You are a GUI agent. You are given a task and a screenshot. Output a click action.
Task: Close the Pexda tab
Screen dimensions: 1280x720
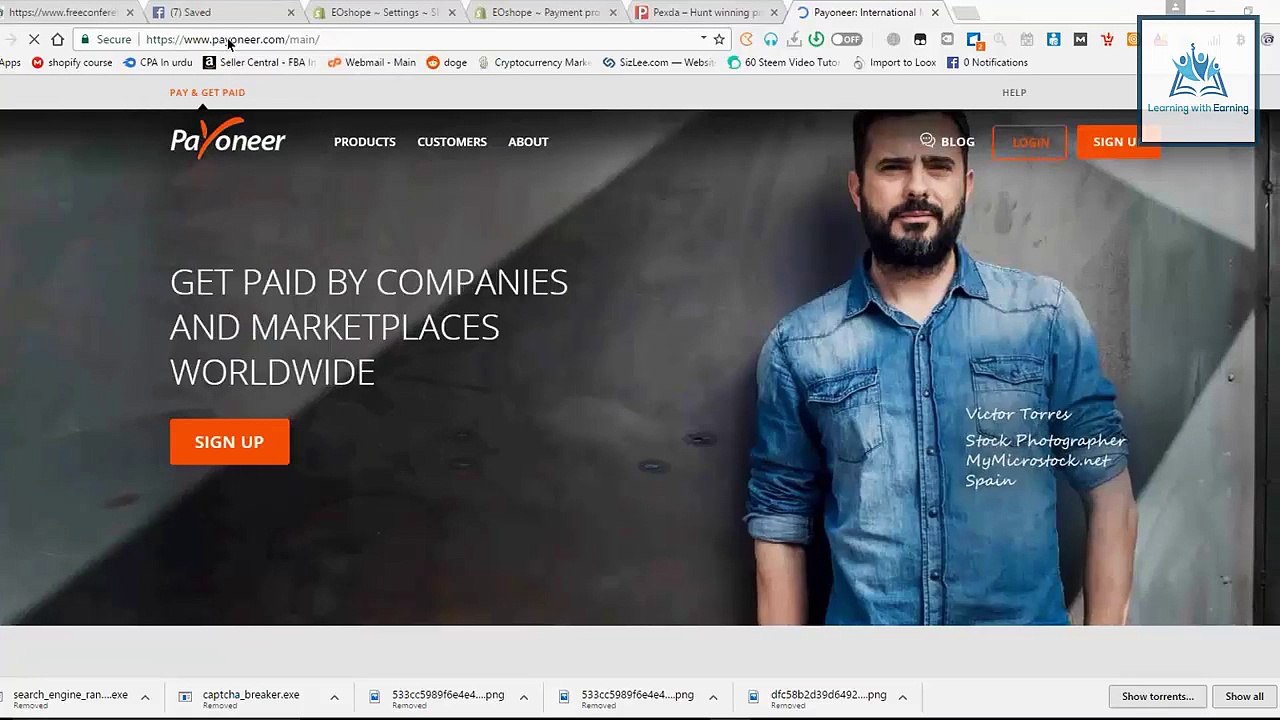(774, 12)
